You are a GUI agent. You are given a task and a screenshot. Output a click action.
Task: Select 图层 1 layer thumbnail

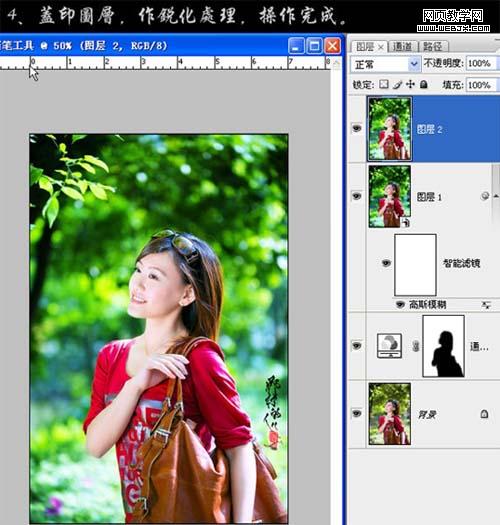point(389,197)
